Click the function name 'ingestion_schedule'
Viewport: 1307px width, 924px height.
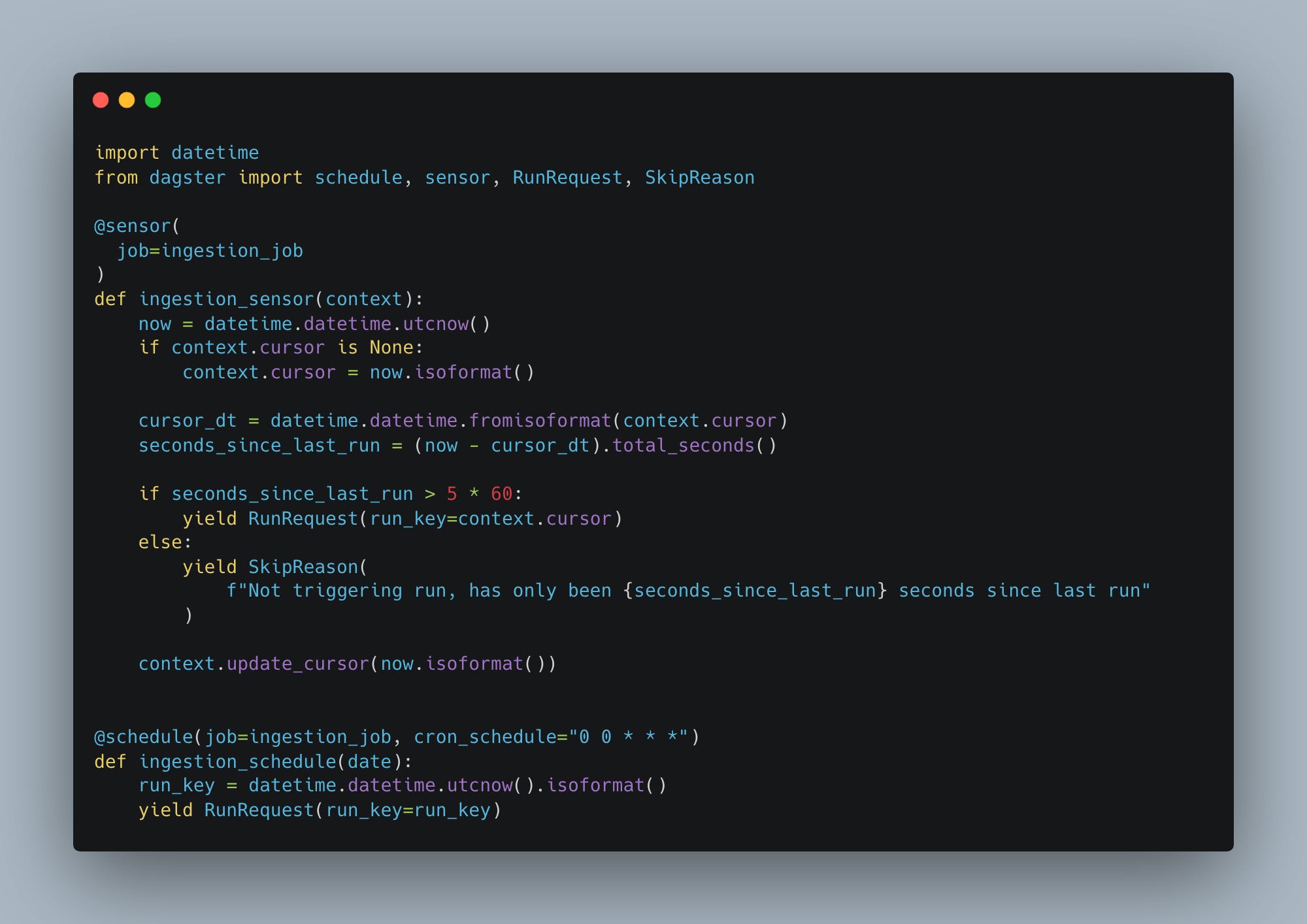click(237, 762)
